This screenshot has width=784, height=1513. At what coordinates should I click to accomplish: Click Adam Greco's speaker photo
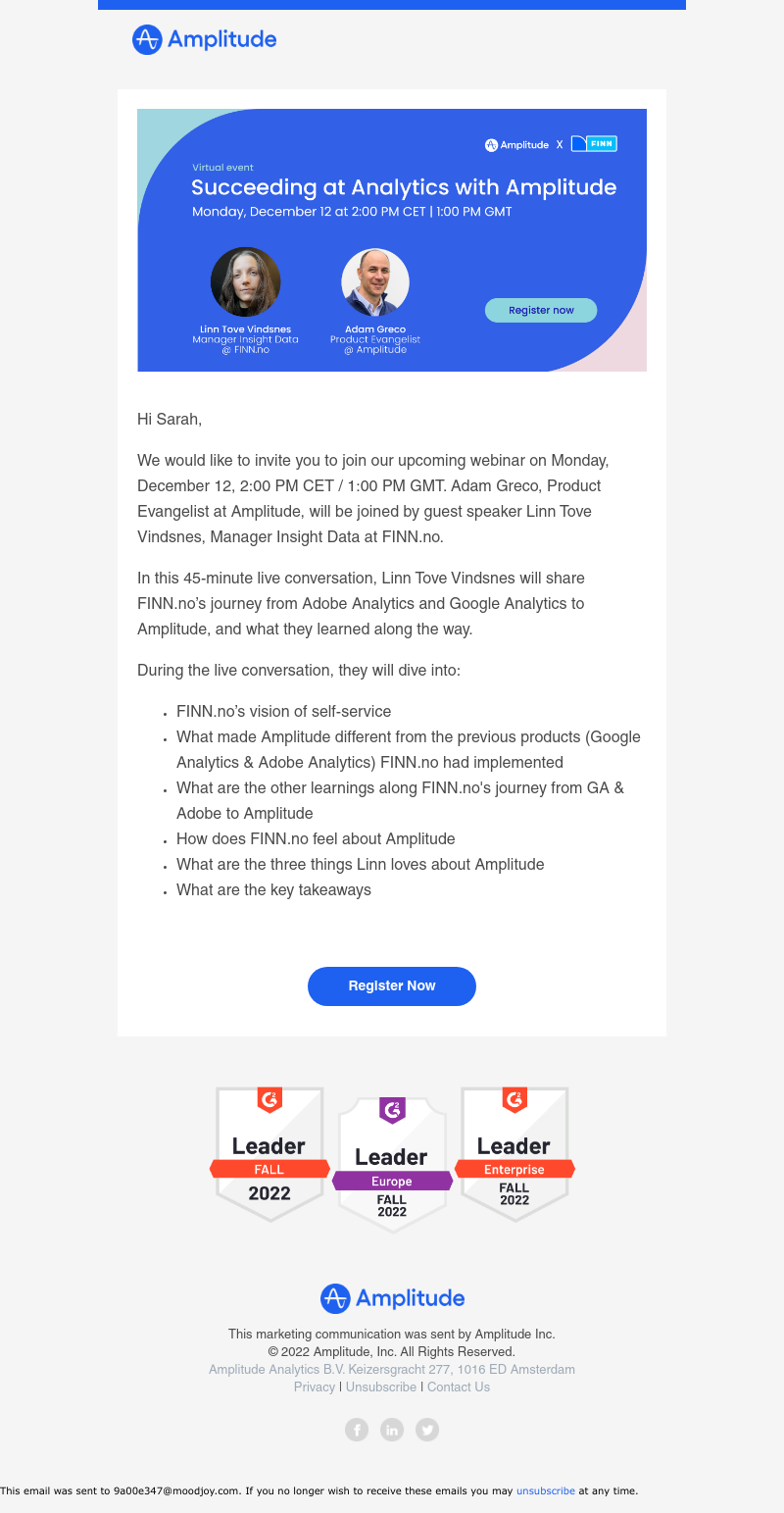click(x=375, y=282)
